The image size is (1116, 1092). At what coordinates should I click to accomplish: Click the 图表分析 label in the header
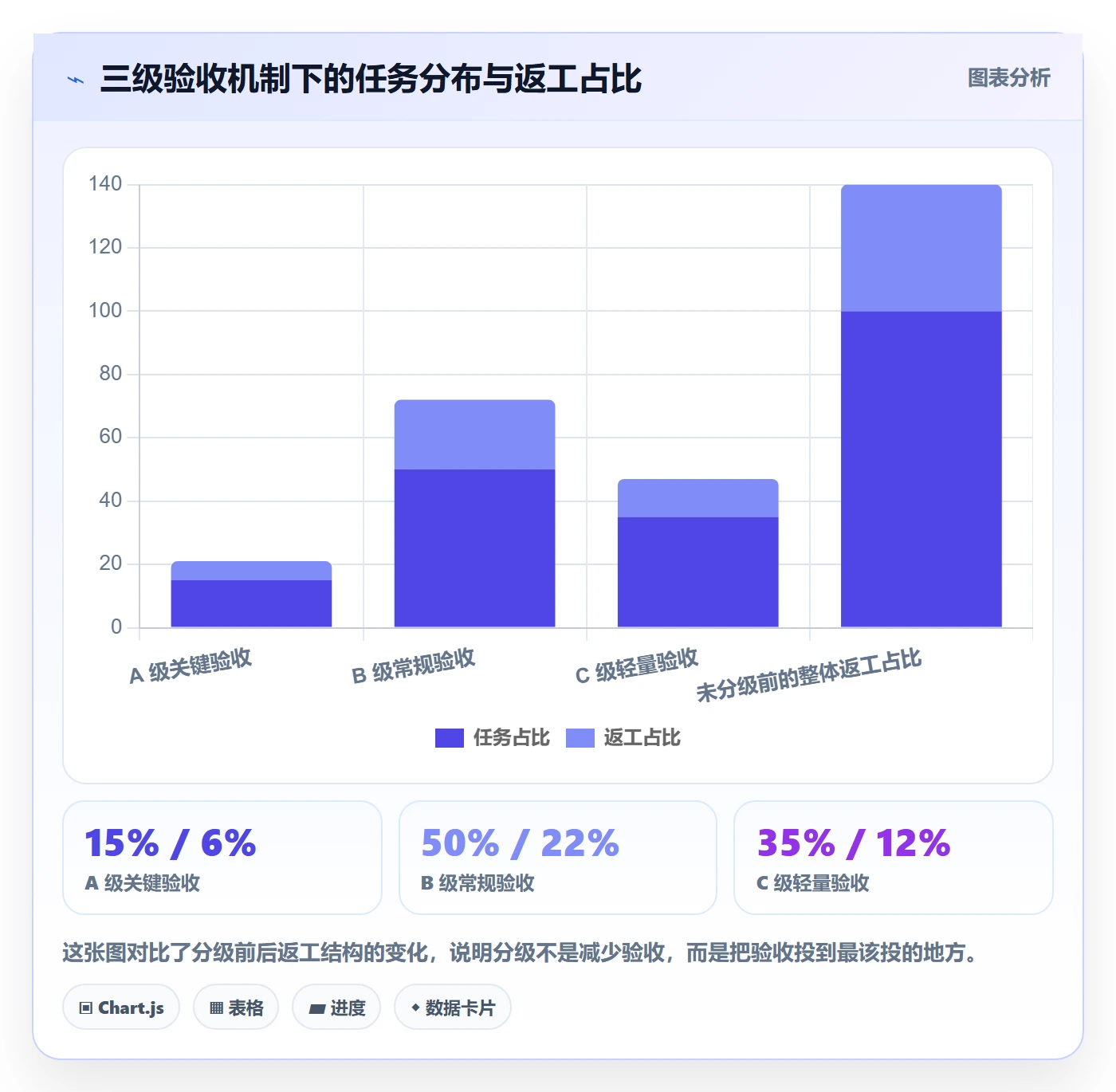(x=1008, y=78)
